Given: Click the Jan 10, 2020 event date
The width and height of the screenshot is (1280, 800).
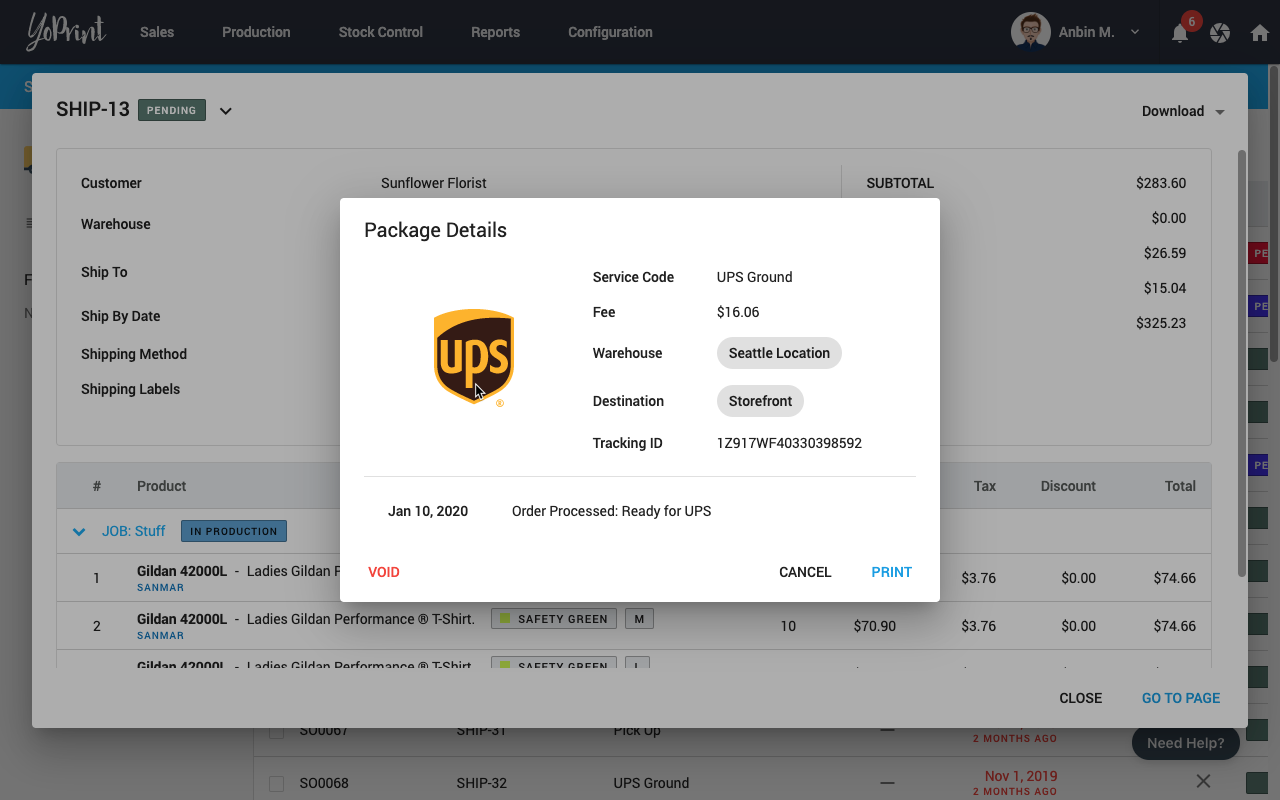Looking at the screenshot, I should point(428,511).
